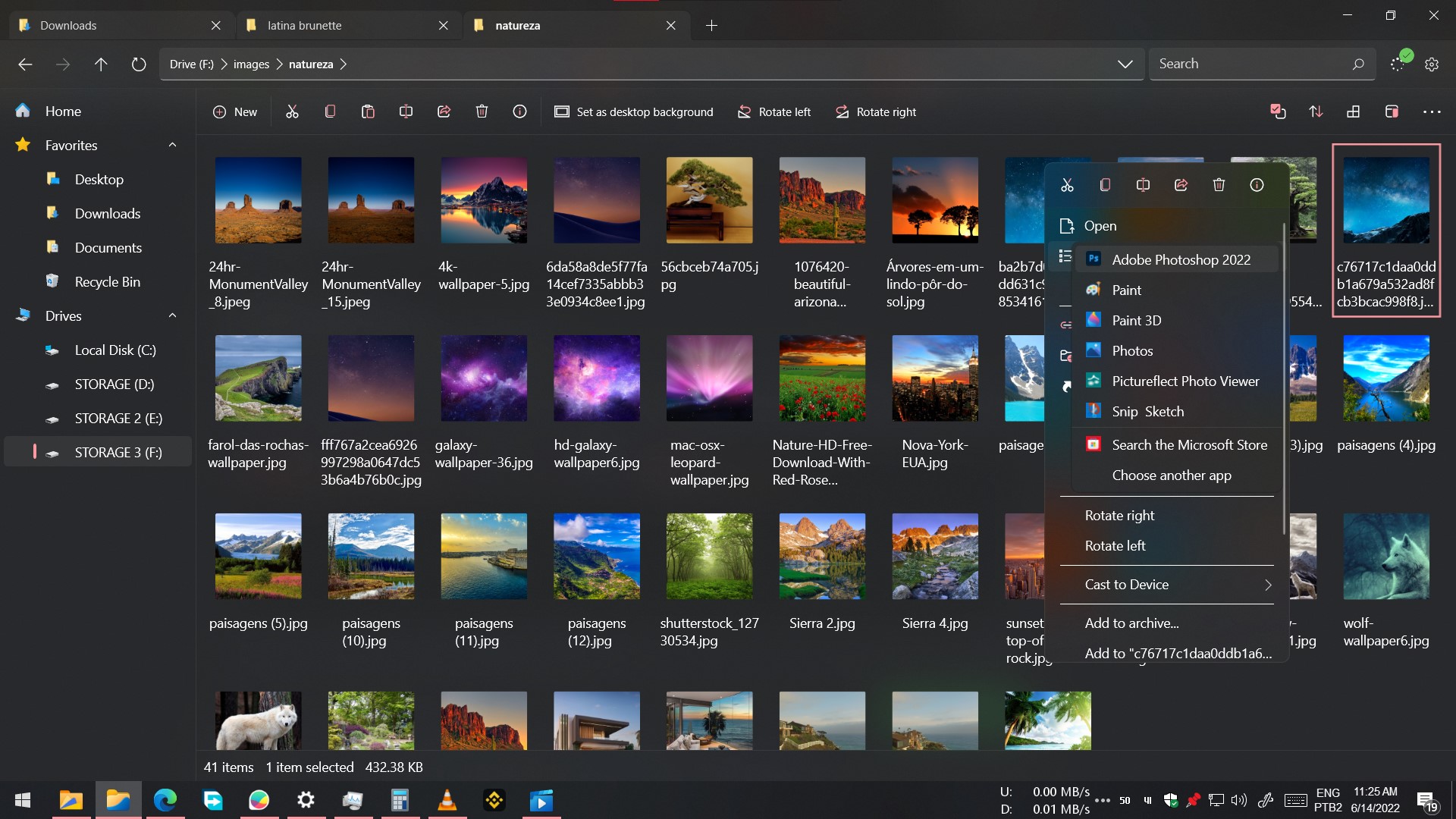The image size is (1456, 819).
Task: Click the Delete trash icon in the toolbar
Action: pyautogui.click(x=482, y=111)
